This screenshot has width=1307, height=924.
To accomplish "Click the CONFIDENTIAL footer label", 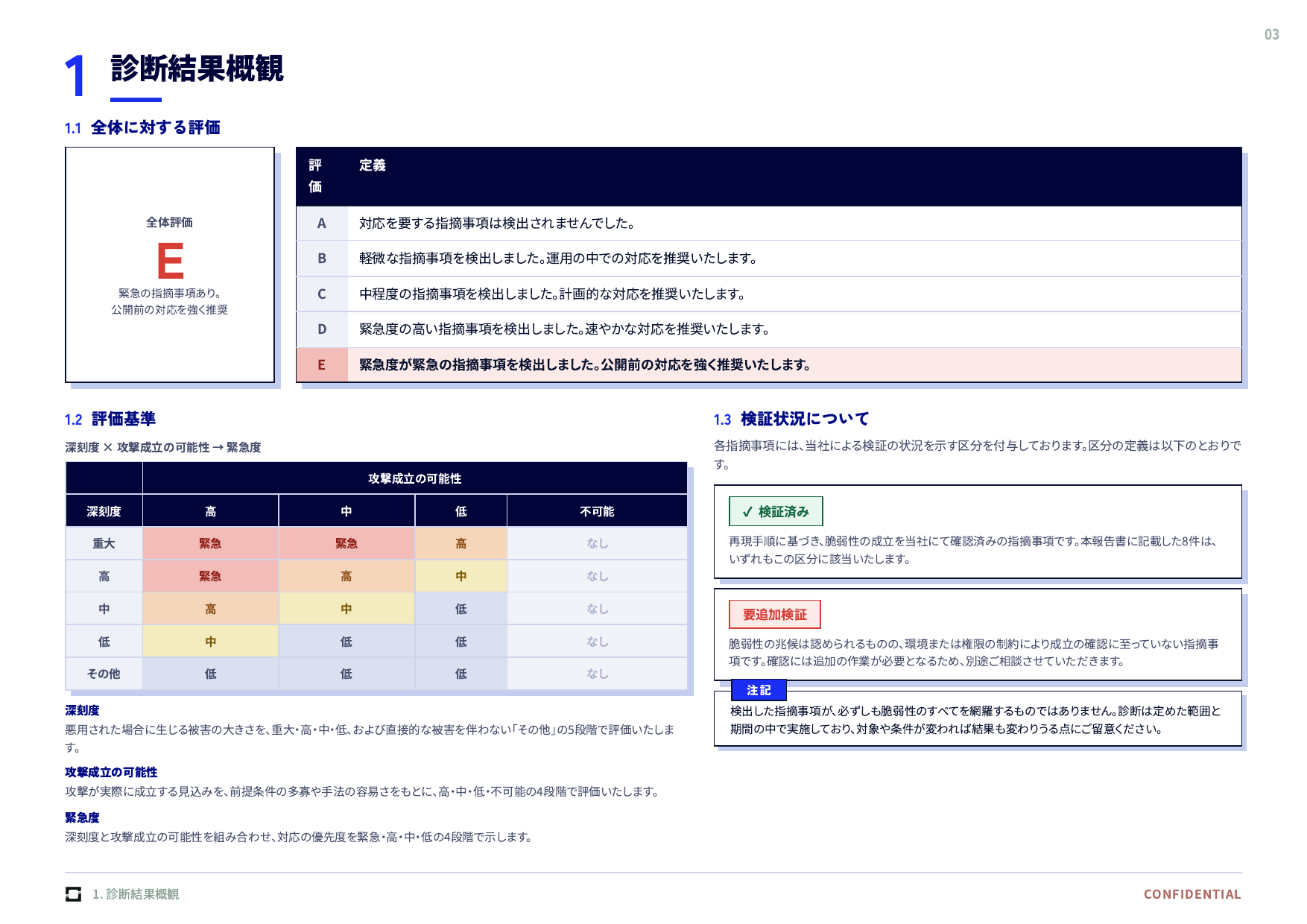I will coord(1192,894).
